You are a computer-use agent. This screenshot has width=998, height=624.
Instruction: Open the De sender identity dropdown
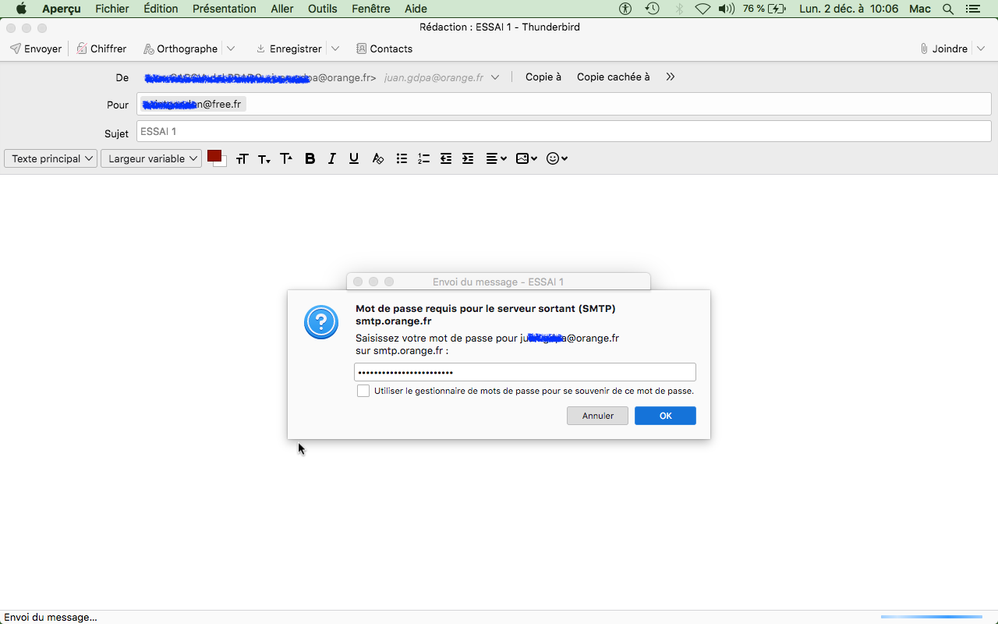pos(495,78)
